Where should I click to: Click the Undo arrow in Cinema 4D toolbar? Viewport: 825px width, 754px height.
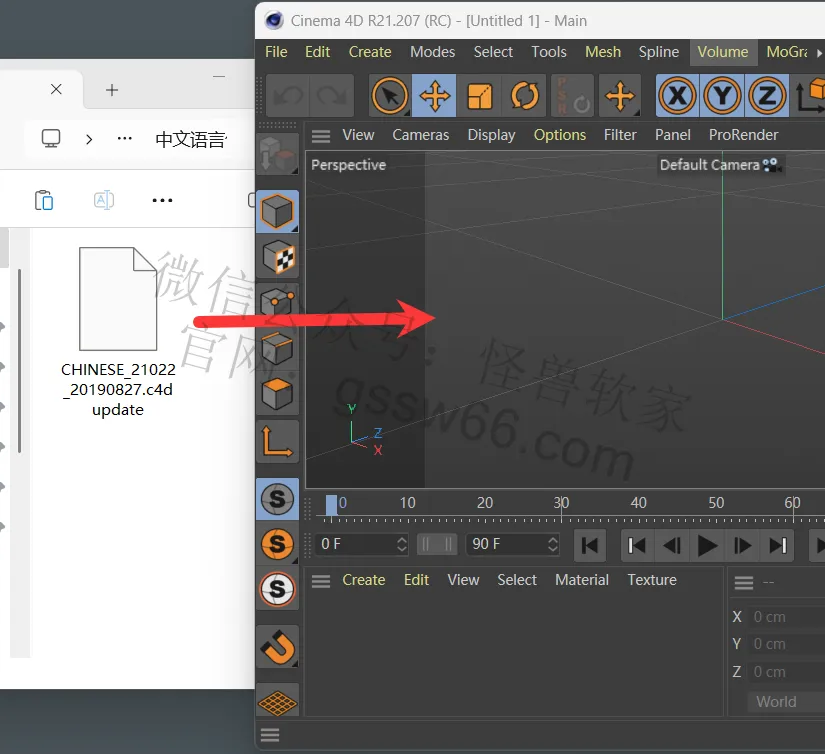(x=288, y=96)
